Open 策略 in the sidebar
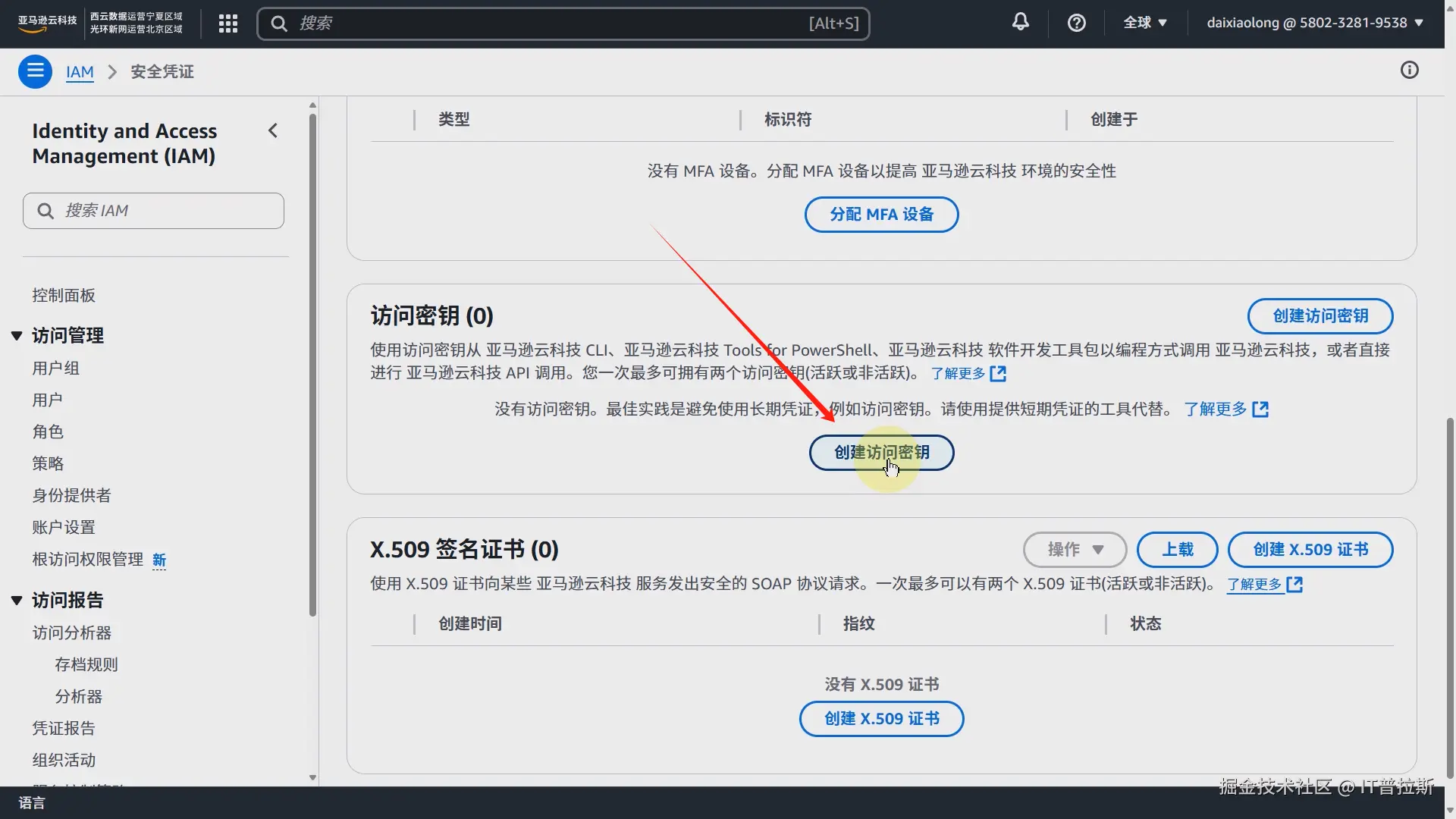 click(x=48, y=463)
